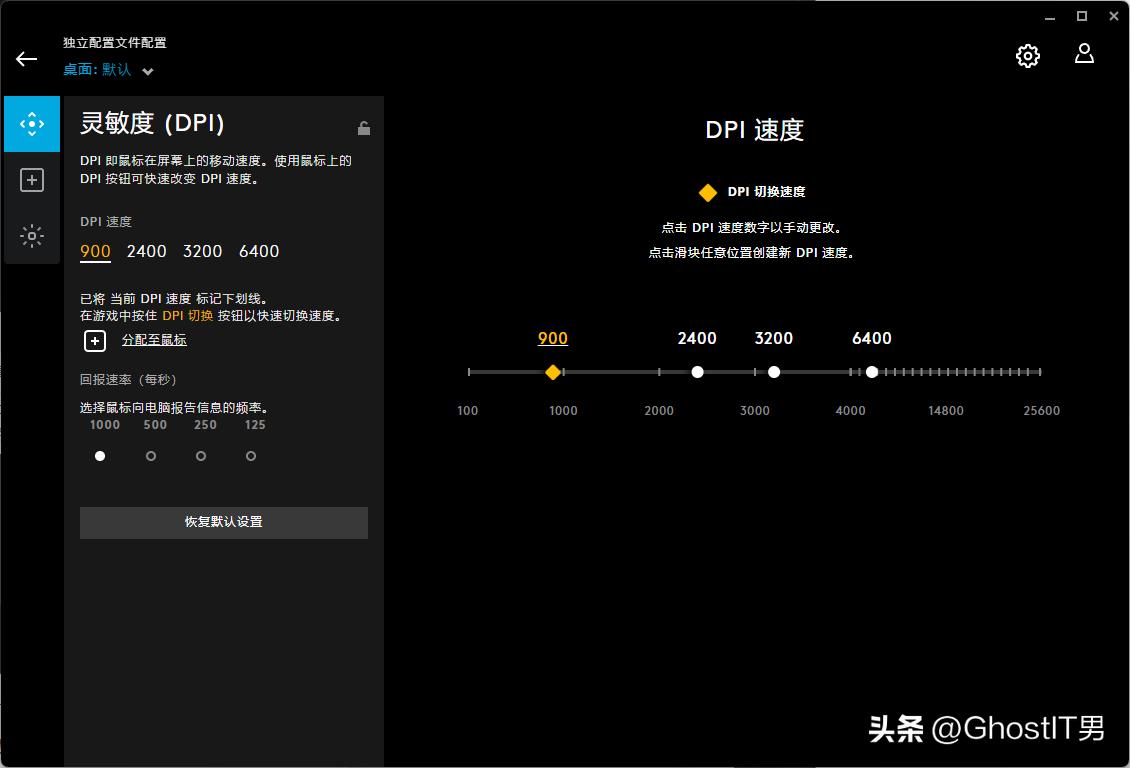Viewport: 1130px width, 768px height.
Task: Click the lock icon beside 灵敏度 (DPI)
Action: 364,127
